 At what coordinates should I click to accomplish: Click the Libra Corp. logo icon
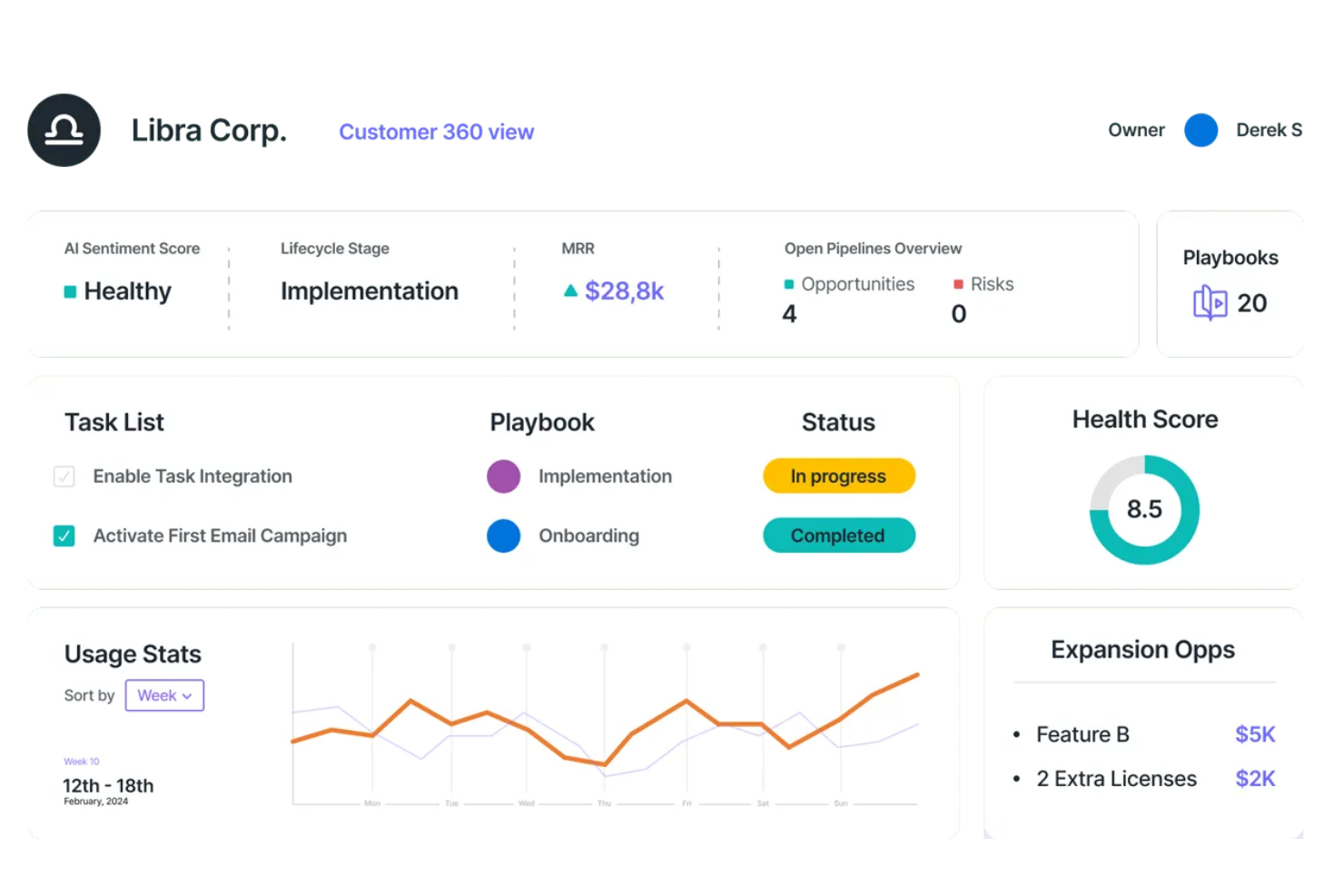tap(64, 130)
